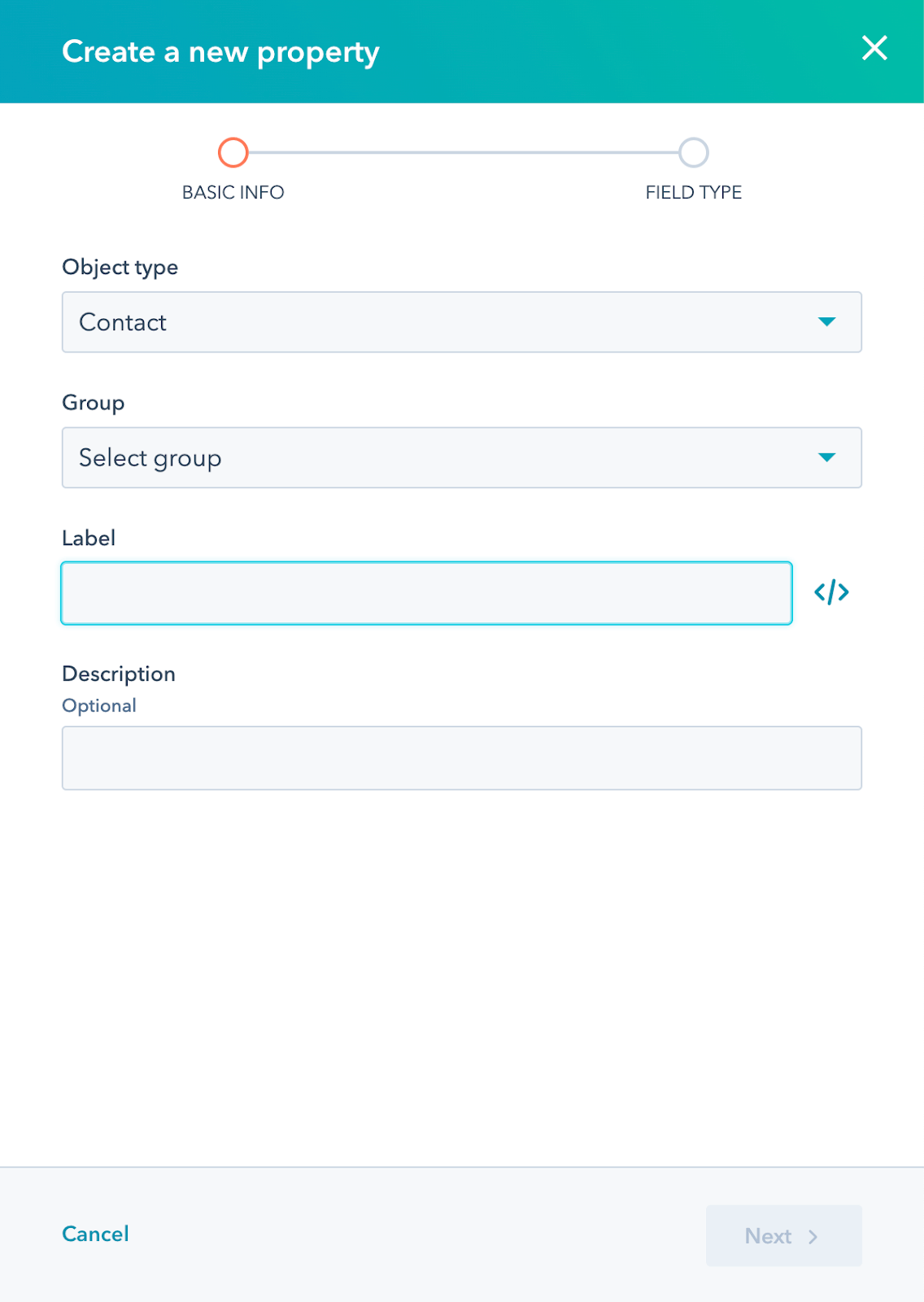Click the BASIC INFO step circle
This screenshot has height=1302, width=924.
pos(233,152)
